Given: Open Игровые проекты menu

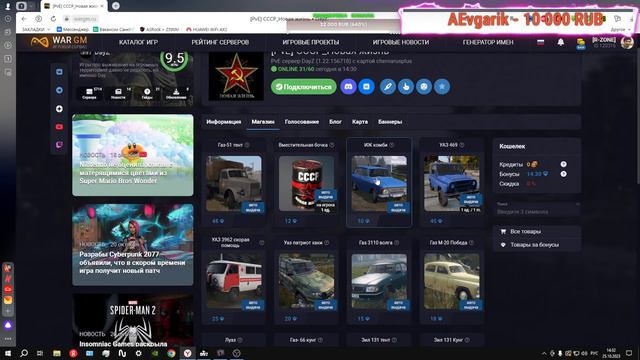Looking at the screenshot, I should [x=311, y=42].
